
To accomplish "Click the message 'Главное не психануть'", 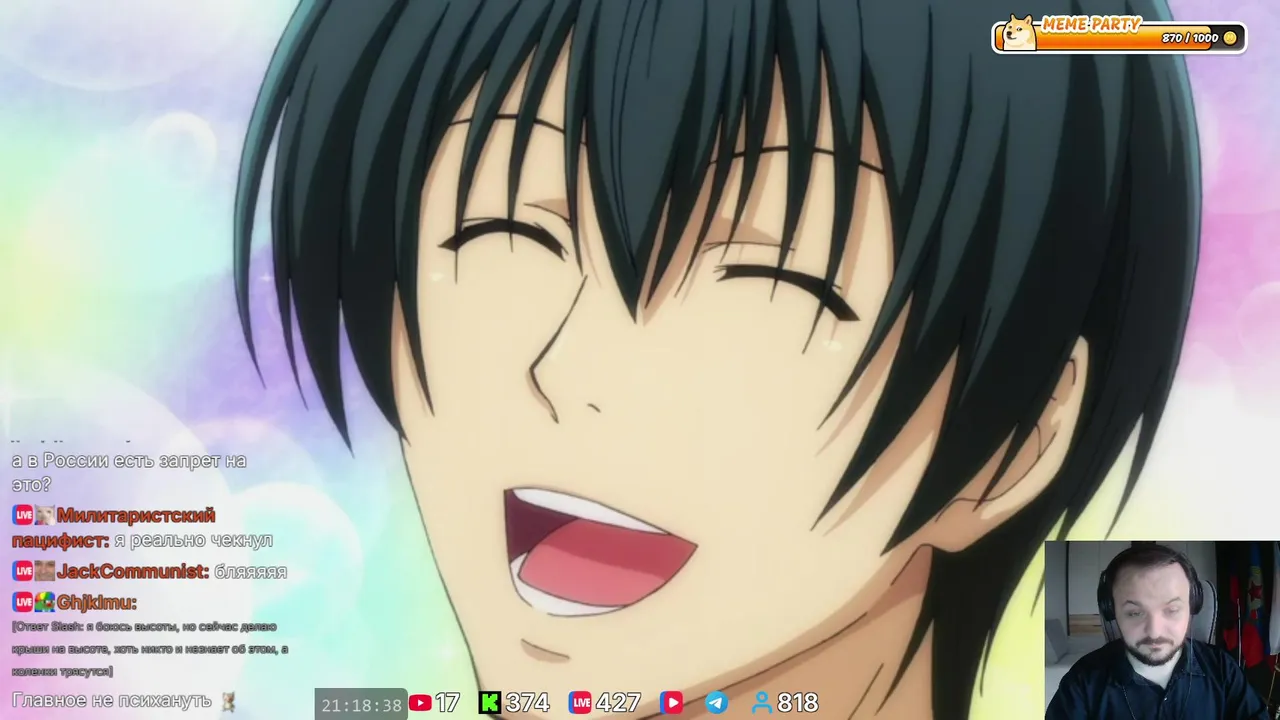I will 112,701.
